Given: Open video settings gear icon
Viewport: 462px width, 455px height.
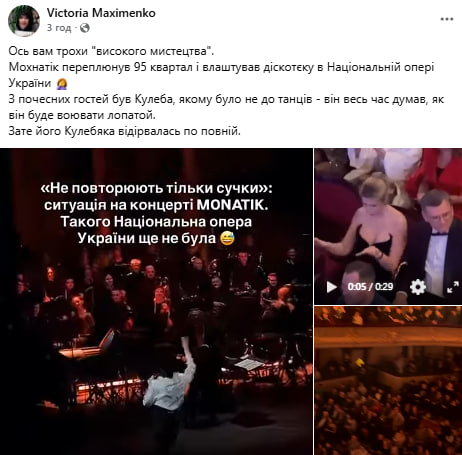Looking at the screenshot, I should tap(418, 287).
